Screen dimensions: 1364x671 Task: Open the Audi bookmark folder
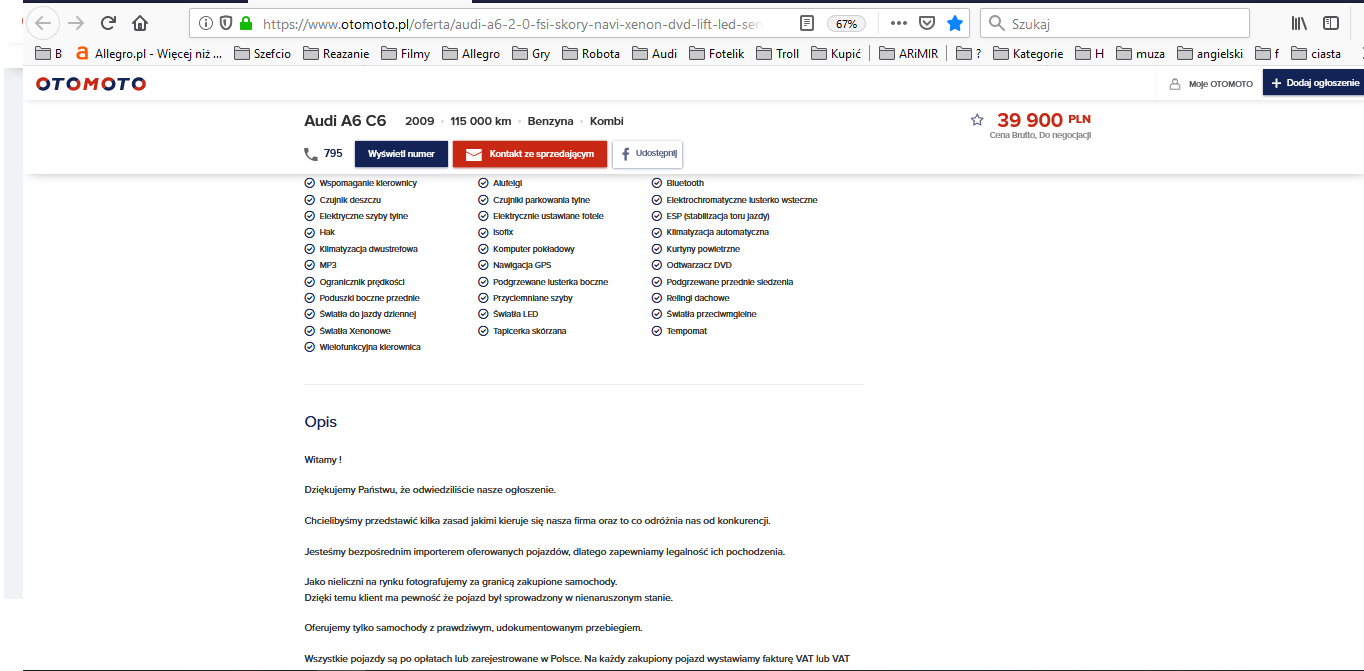(x=655, y=53)
